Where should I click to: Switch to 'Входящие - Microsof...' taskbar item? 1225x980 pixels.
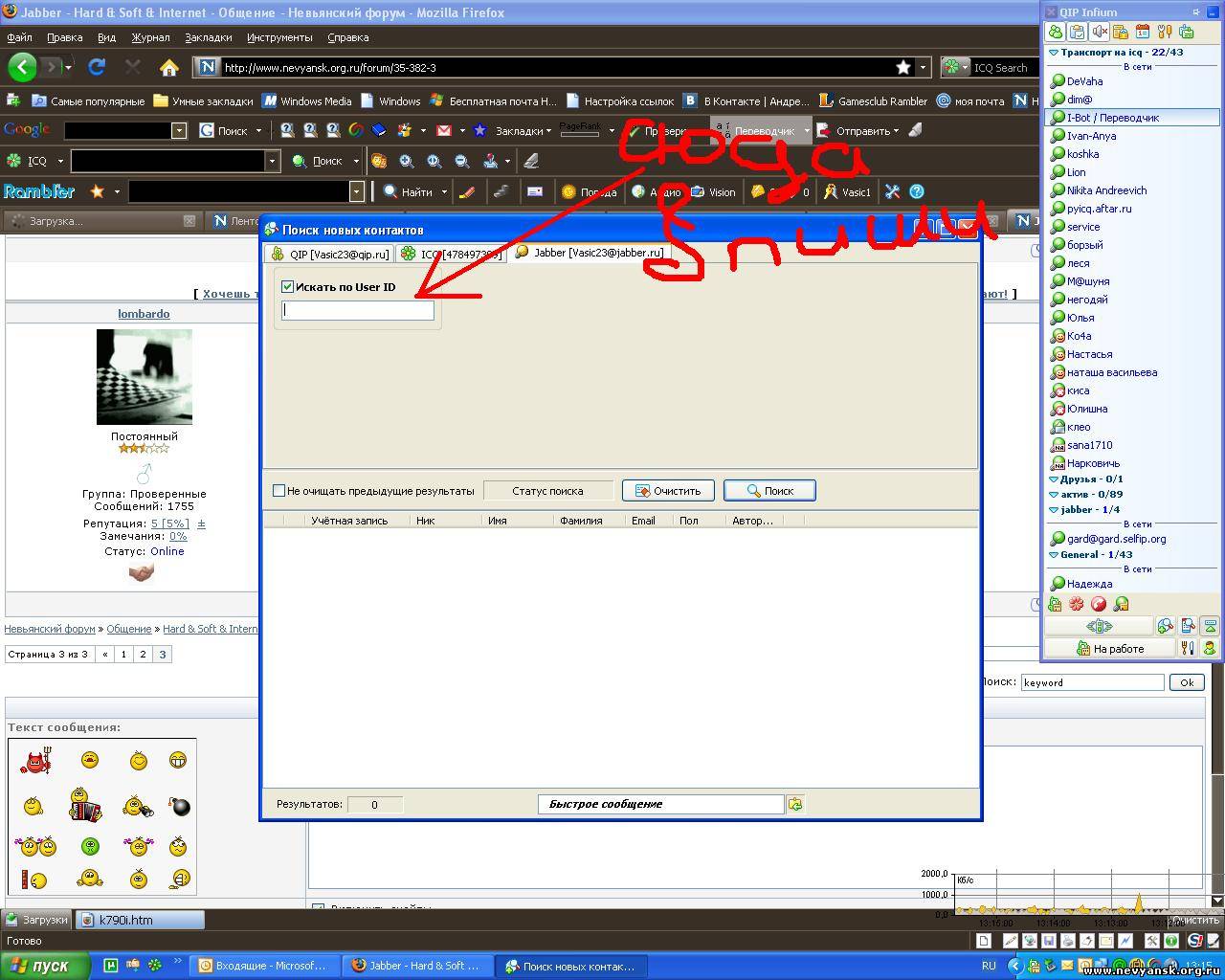(264, 966)
